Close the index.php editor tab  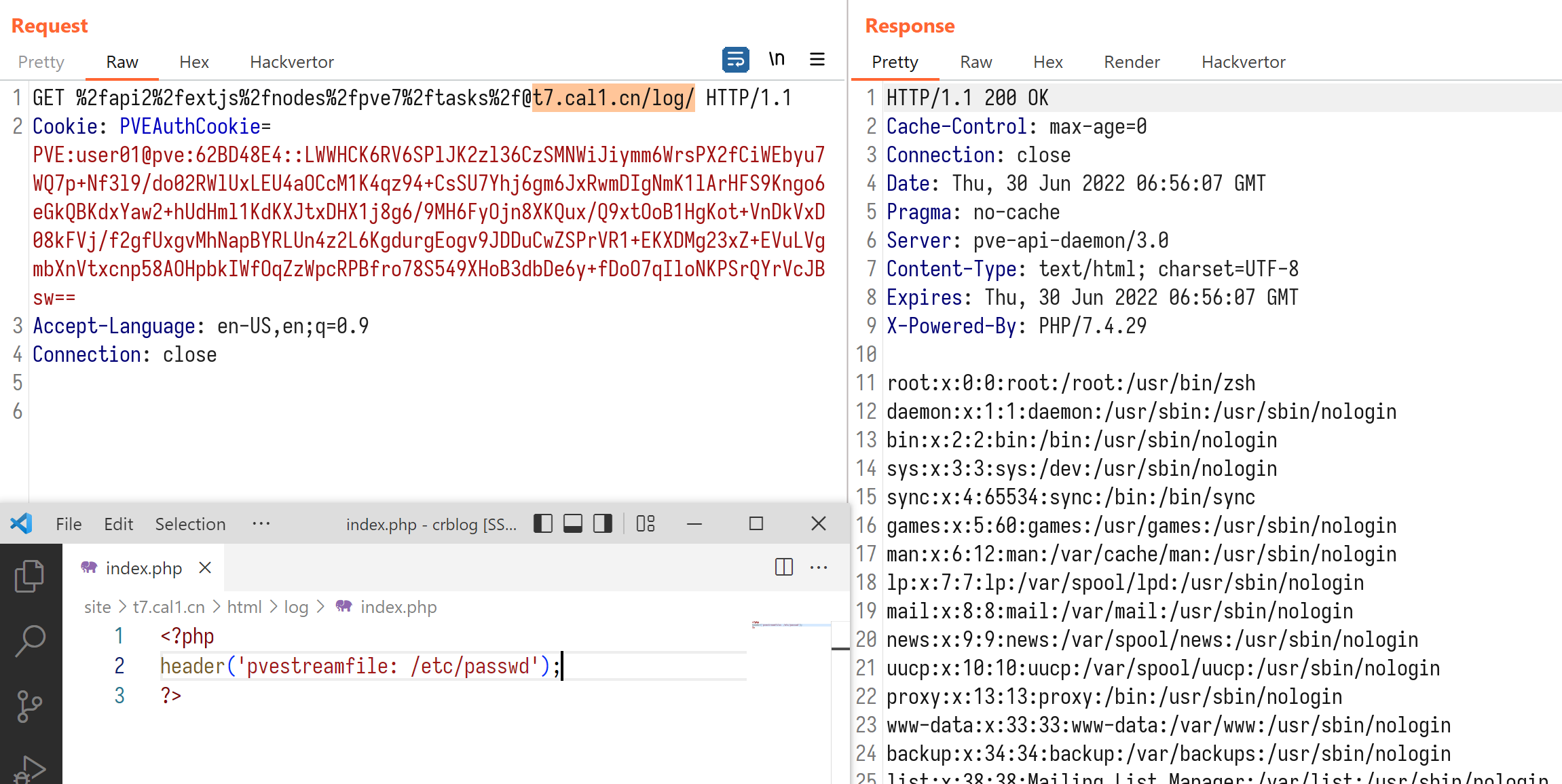[205, 567]
